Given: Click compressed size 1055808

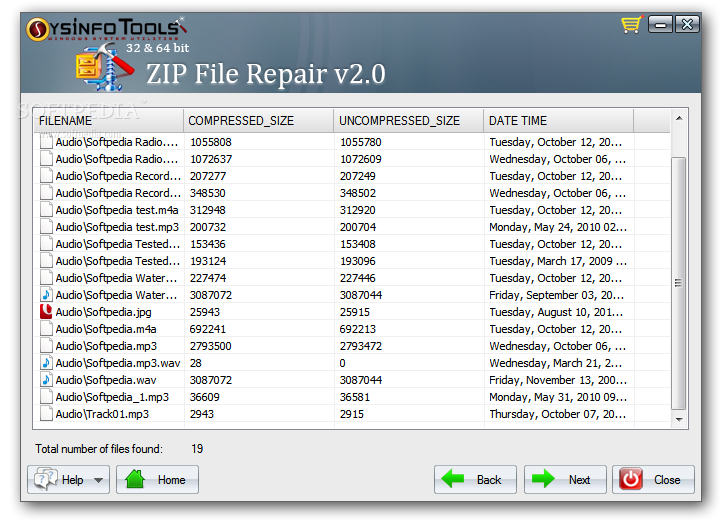Looking at the screenshot, I should (210, 142).
